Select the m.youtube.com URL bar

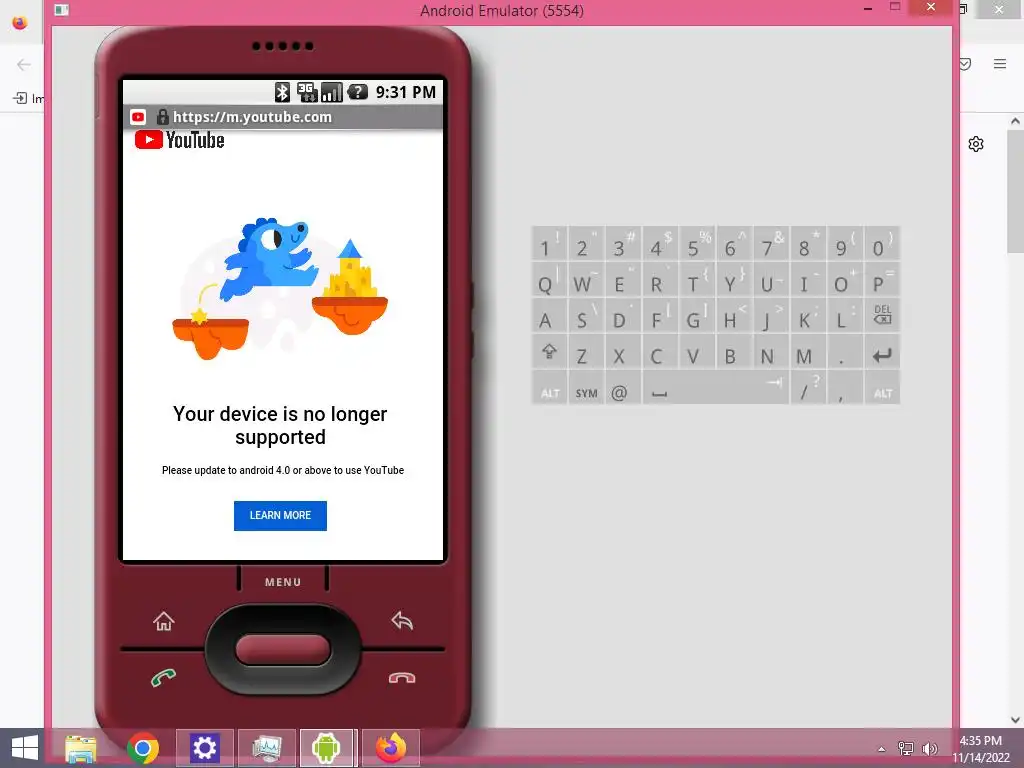(283, 117)
